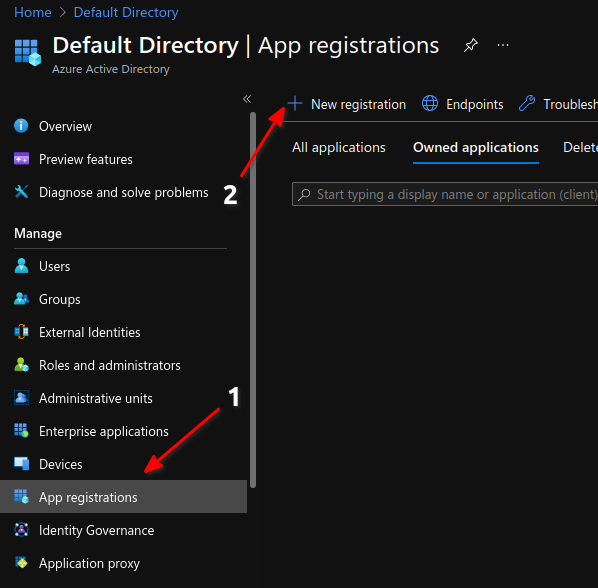This screenshot has height=588, width=598.
Task: Click the External Identities icon
Action: tap(21, 332)
